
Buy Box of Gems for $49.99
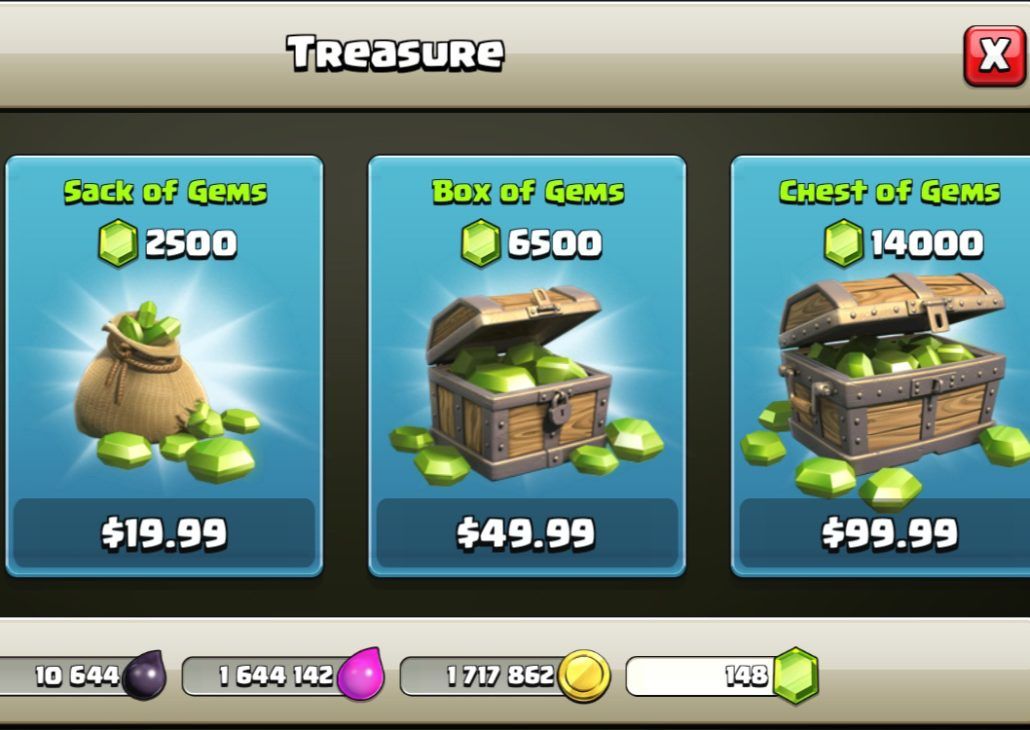tap(527, 532)
